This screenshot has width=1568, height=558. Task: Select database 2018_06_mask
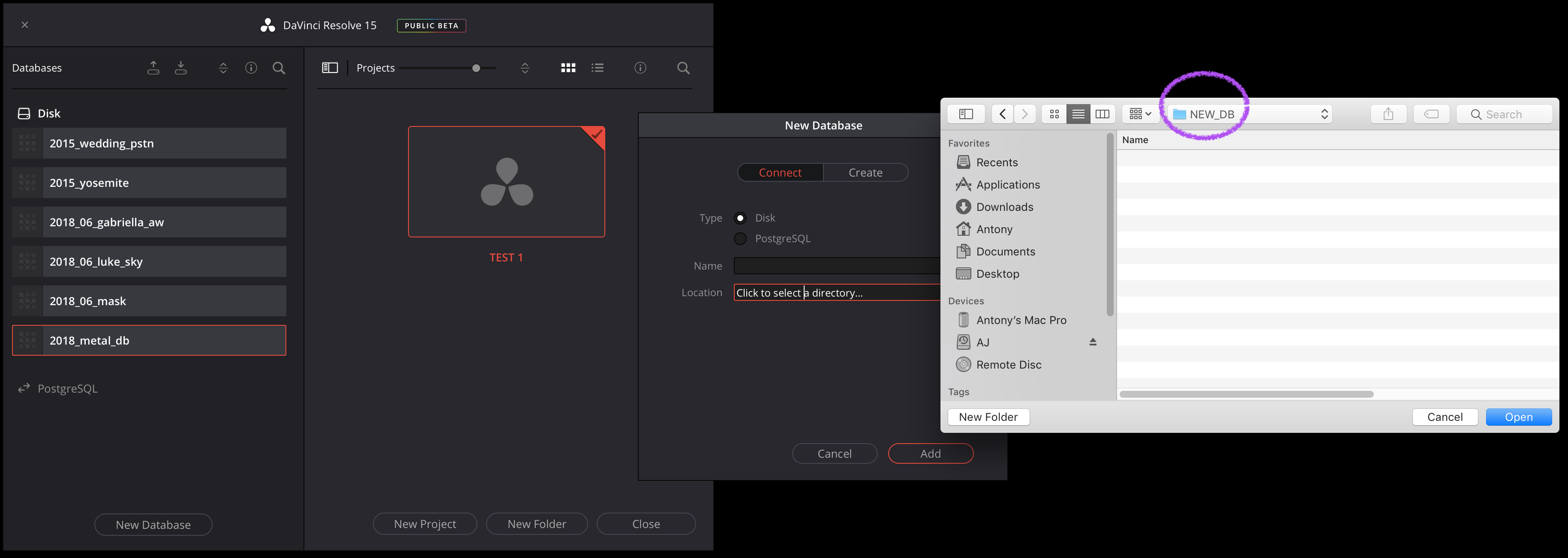tap(149, 300)
